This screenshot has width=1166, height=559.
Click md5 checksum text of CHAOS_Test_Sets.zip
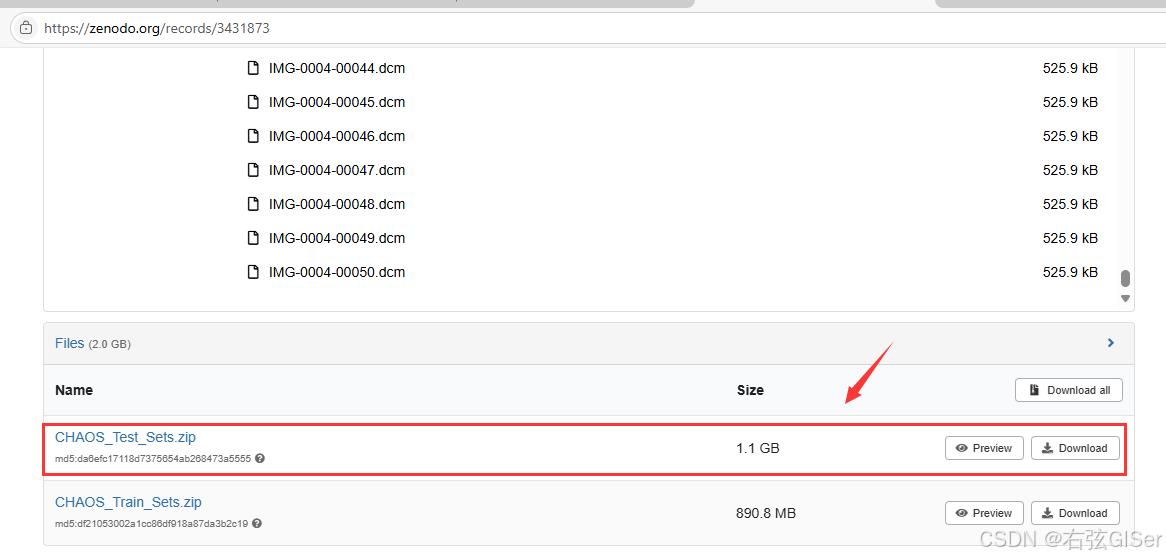(153, 459)
